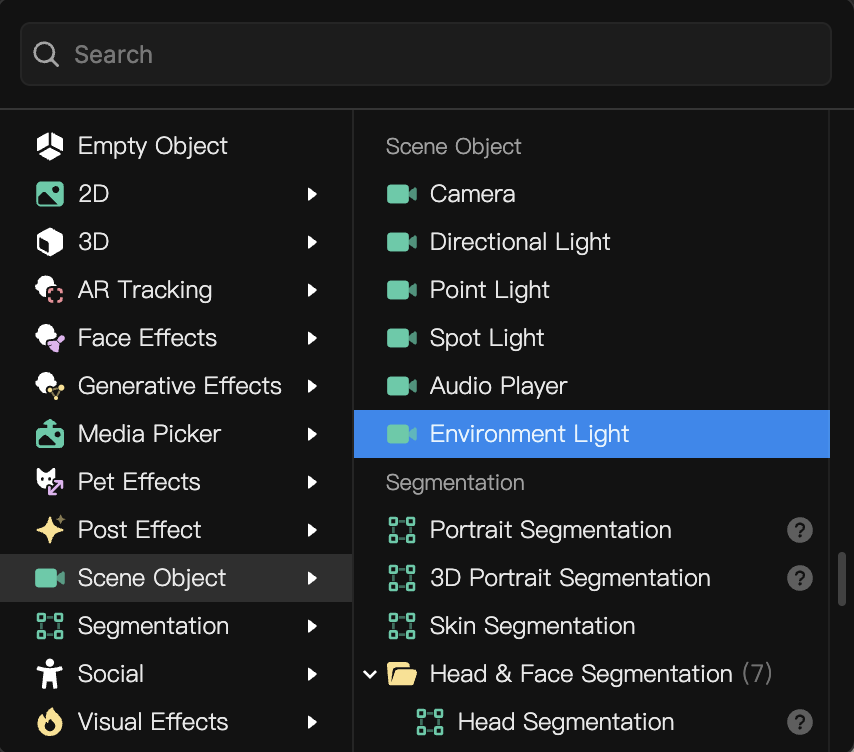
Task: Add a Spot Light object
Action: pos(591,338)
